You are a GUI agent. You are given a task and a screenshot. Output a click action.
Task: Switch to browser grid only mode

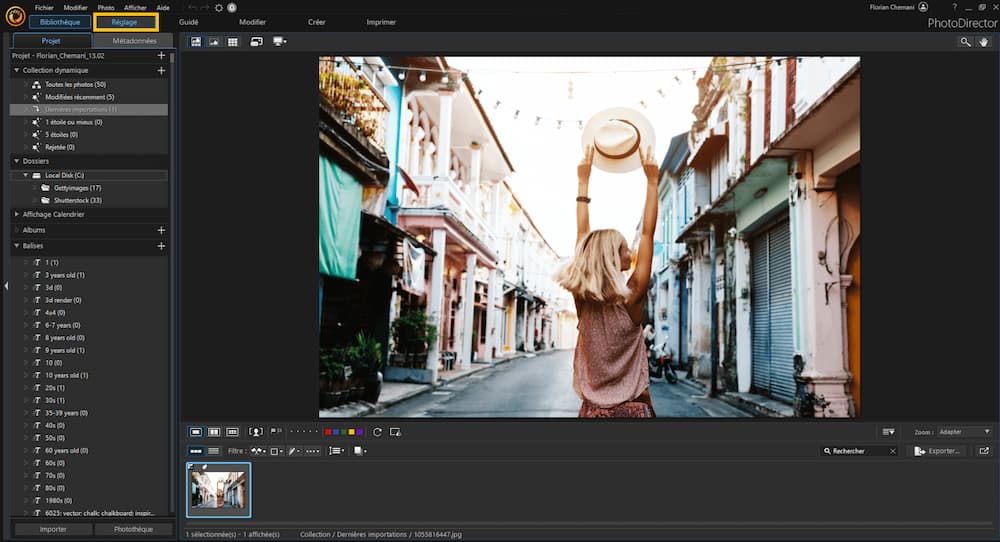(233, 41)
